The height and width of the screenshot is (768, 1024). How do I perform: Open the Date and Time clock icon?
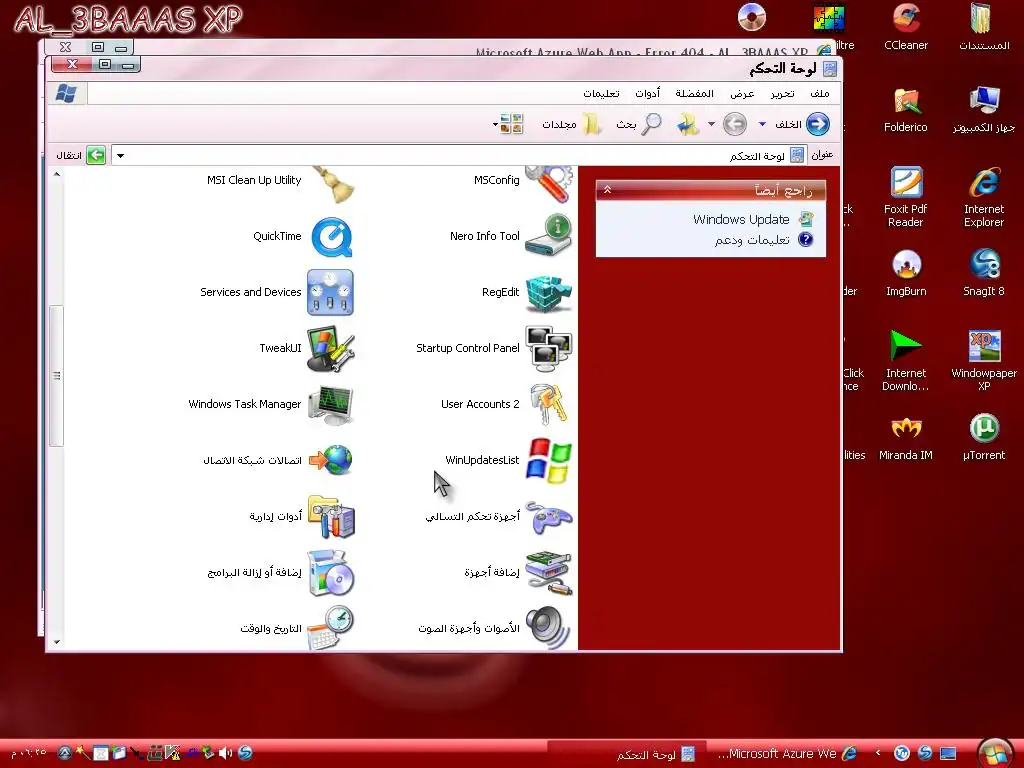click(x=331, y=628)
